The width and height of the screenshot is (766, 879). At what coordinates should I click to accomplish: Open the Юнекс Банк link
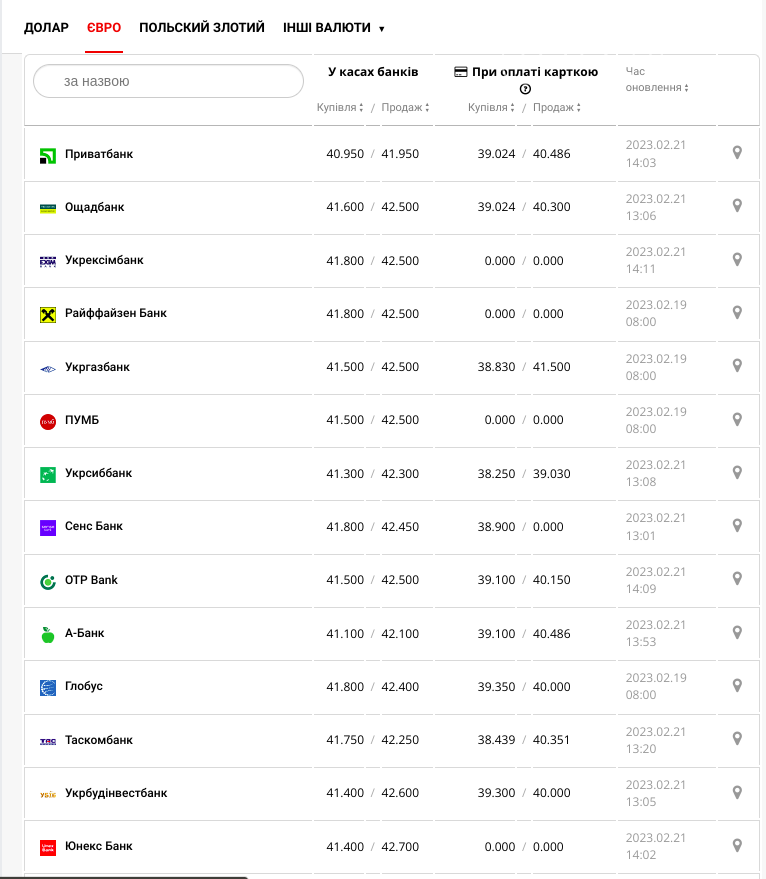99,846
